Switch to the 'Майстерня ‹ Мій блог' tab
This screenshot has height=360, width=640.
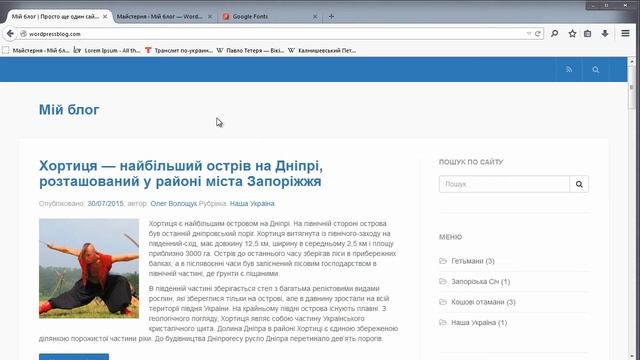click(x=159, y=16)
